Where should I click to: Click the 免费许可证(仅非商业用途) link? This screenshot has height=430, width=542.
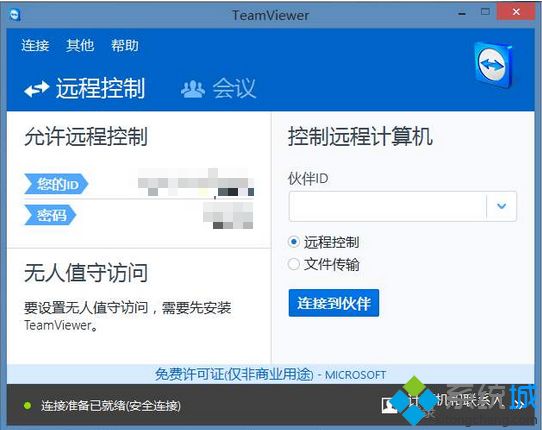coord(234,374)
